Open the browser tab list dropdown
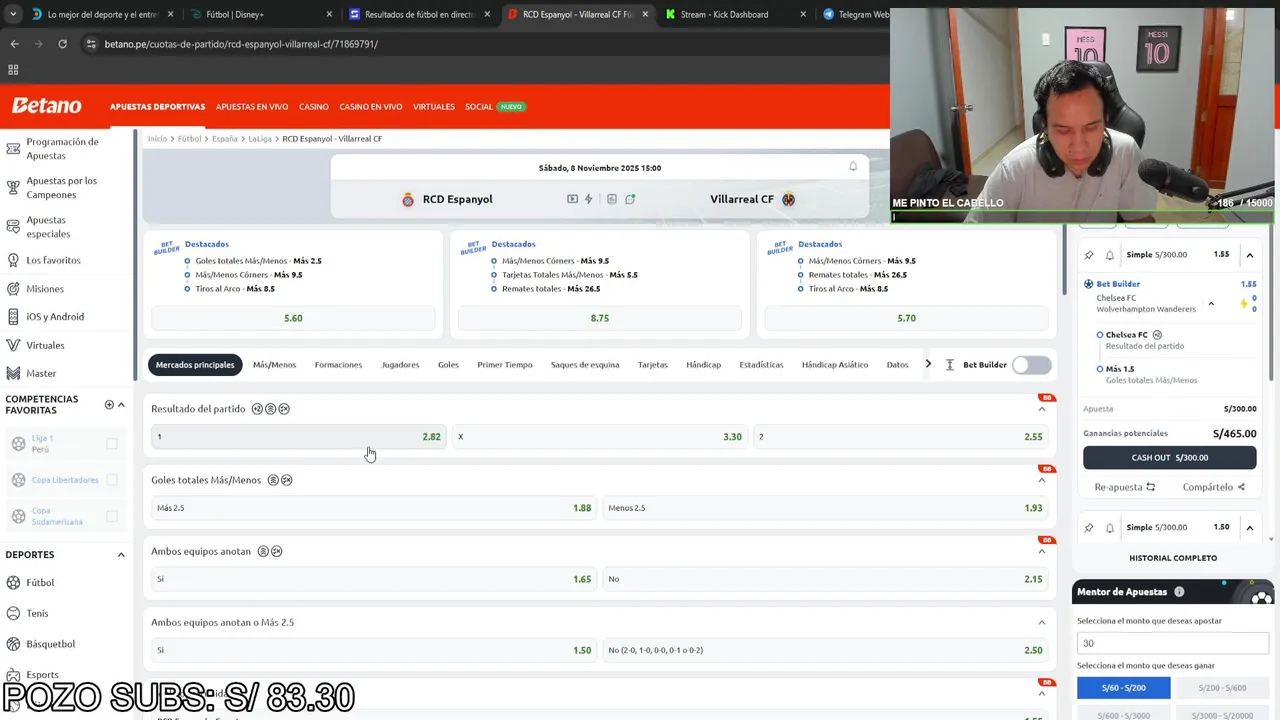Image resolution: width=1280 pixels, height=720 pixels. (13, 14)
